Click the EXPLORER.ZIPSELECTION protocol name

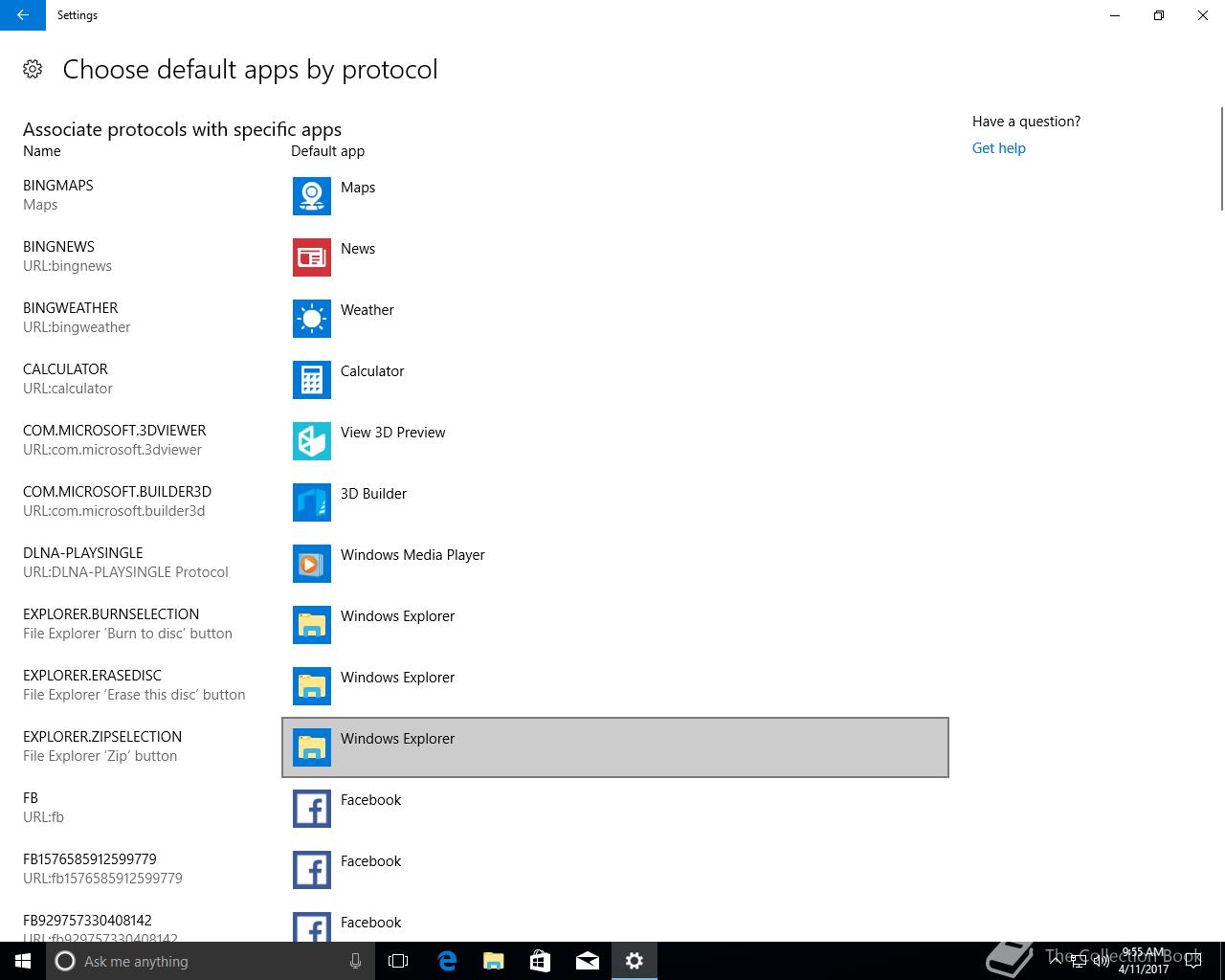coord(102,737)
